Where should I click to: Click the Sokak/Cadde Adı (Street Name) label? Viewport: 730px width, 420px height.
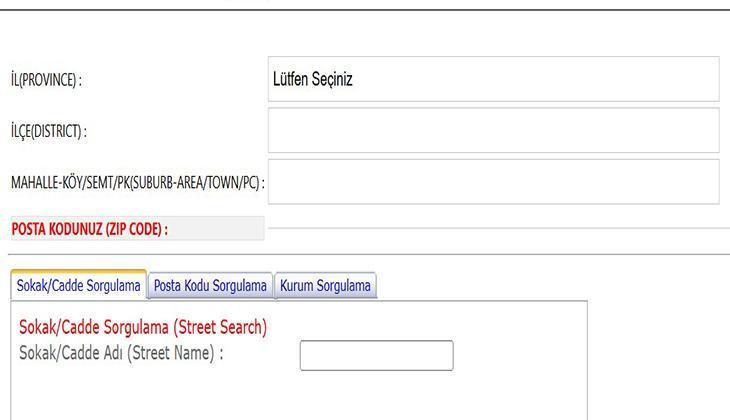click(x=121, y=353)
